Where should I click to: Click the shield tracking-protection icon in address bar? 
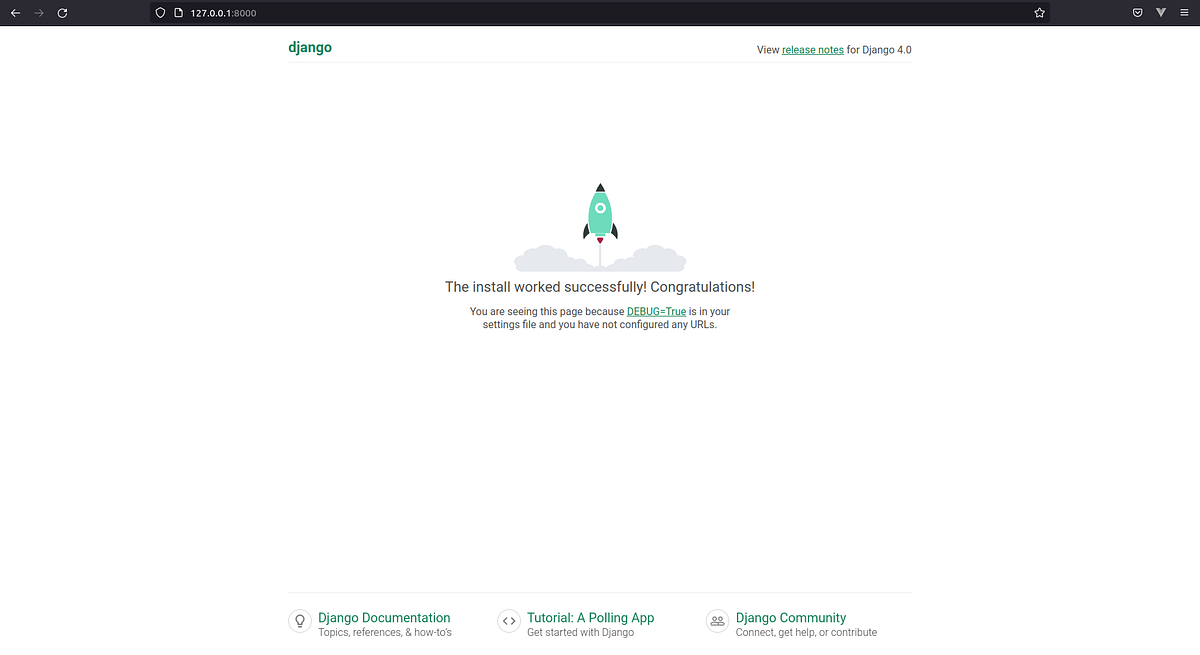point(159,12)
